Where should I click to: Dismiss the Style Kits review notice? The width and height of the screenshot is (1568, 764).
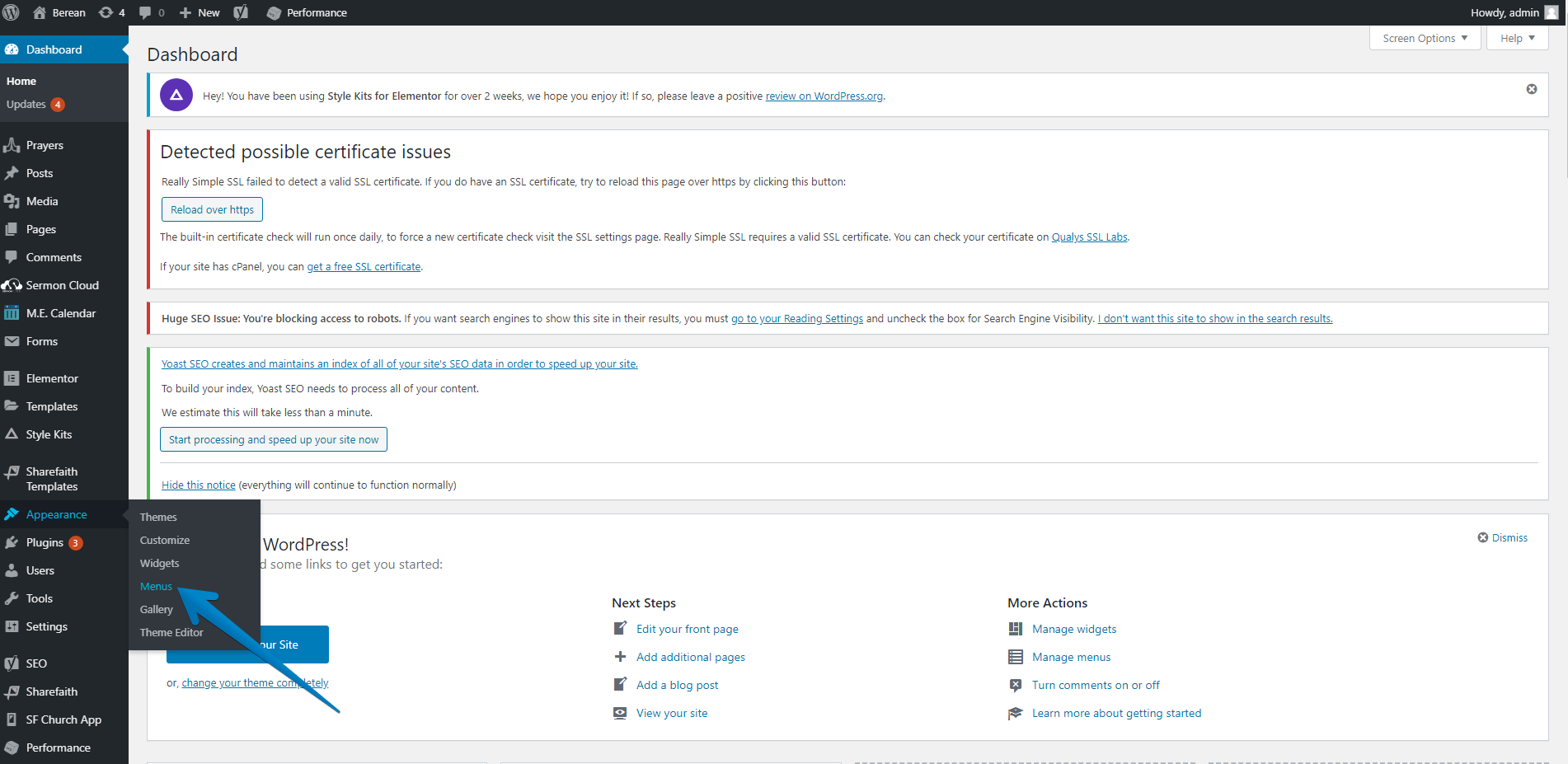coord(1531,89)
